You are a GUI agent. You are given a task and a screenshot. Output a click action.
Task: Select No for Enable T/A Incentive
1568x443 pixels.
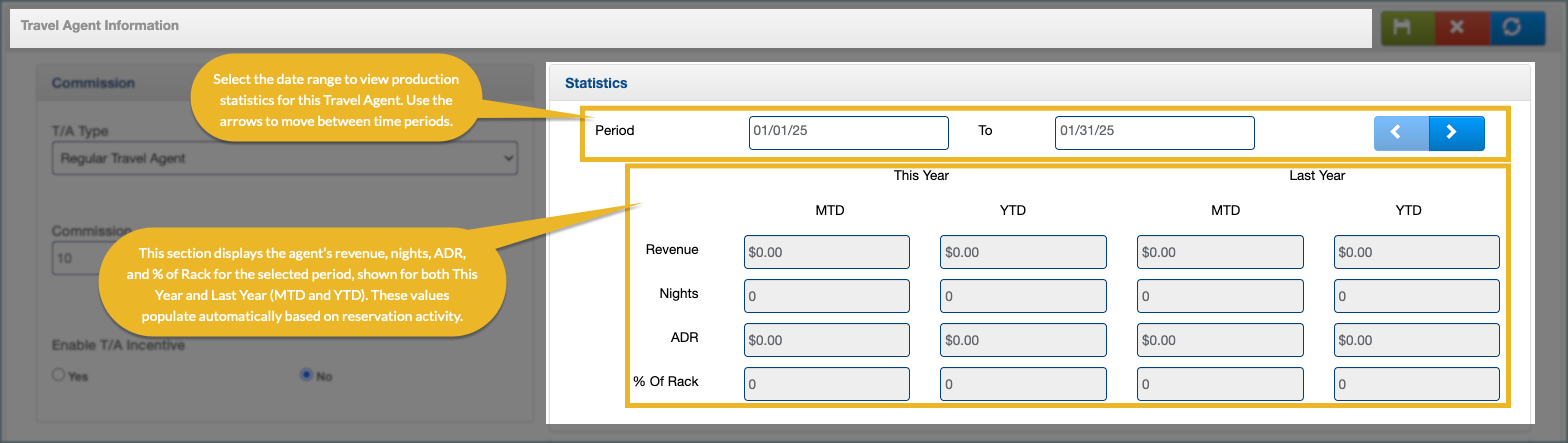click(x=307, y=375)
